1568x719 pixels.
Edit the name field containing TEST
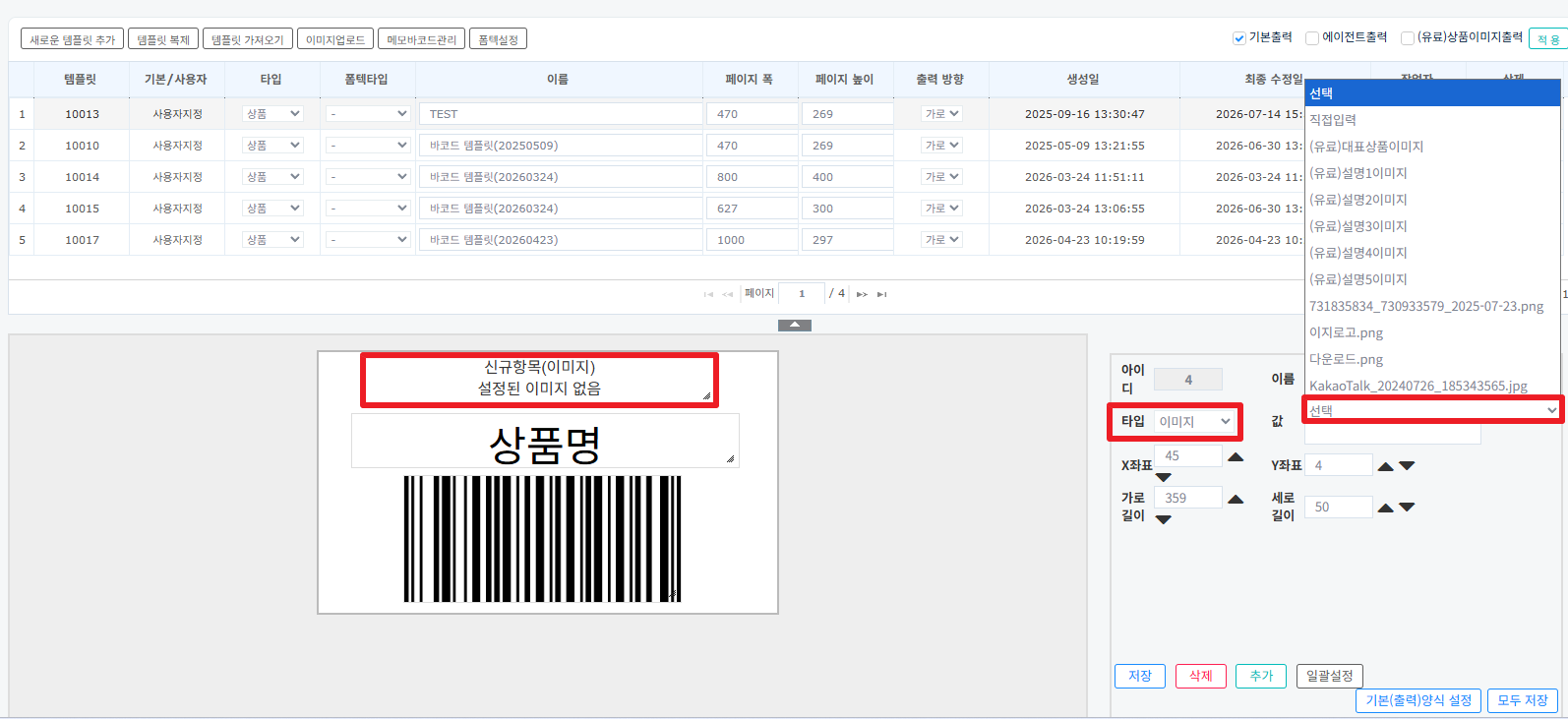pyautogui.click(x=561, y=114)
